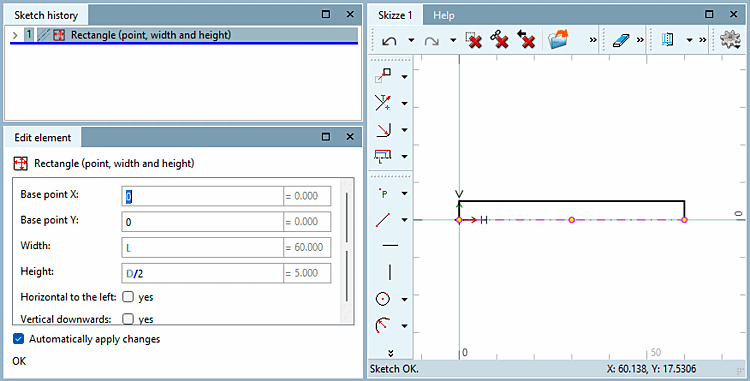Select the arc tool
The image size is (750, 381).
coord(383,326)
